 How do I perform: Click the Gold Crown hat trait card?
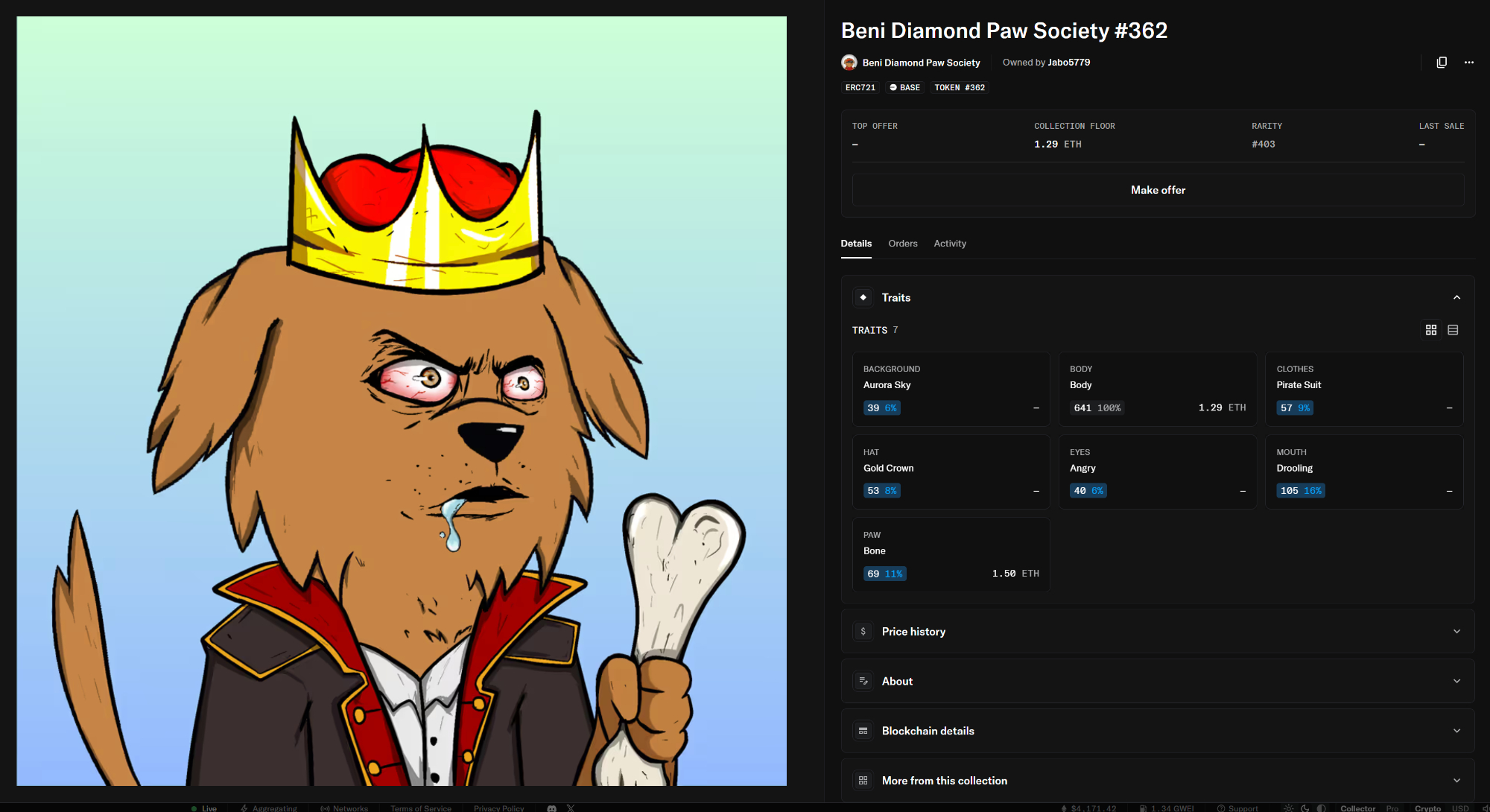click(x=951, y=472)
